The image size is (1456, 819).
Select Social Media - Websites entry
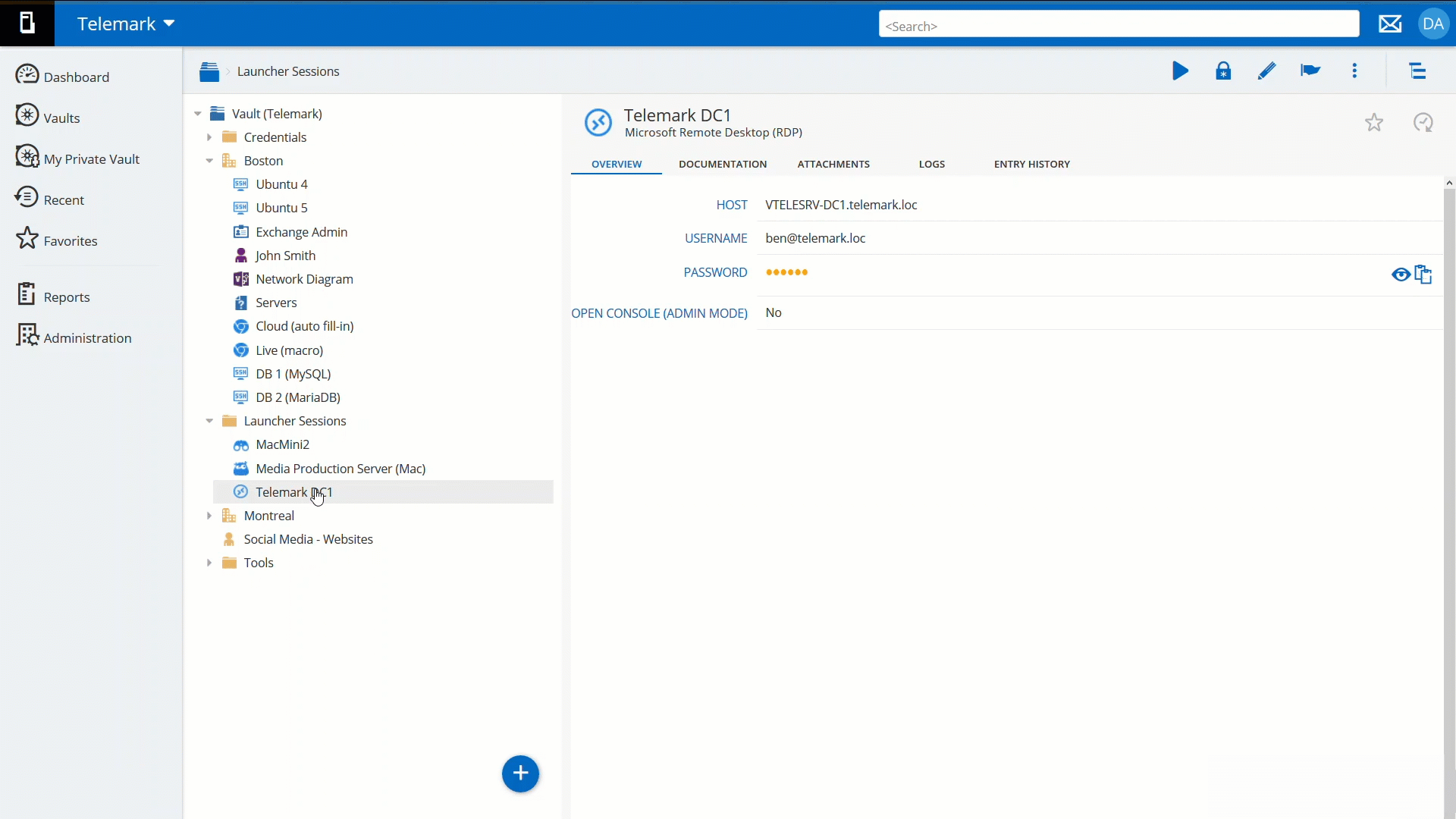(x=308, y=539)
